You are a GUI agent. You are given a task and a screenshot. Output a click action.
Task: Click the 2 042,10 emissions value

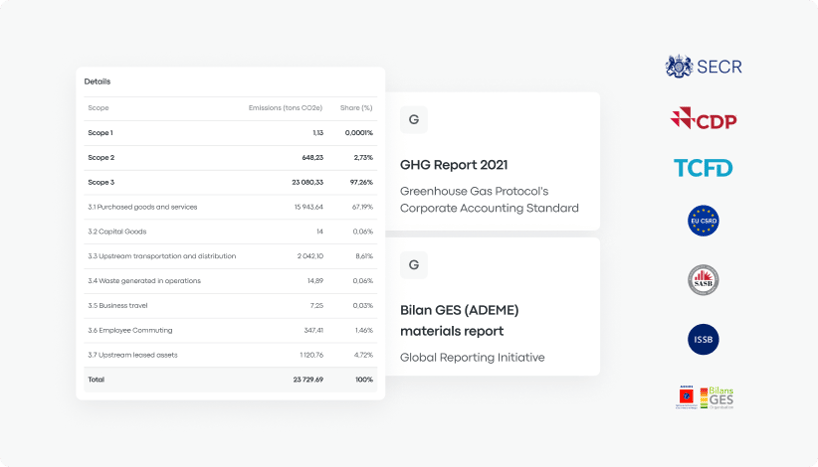click(310, 256)
